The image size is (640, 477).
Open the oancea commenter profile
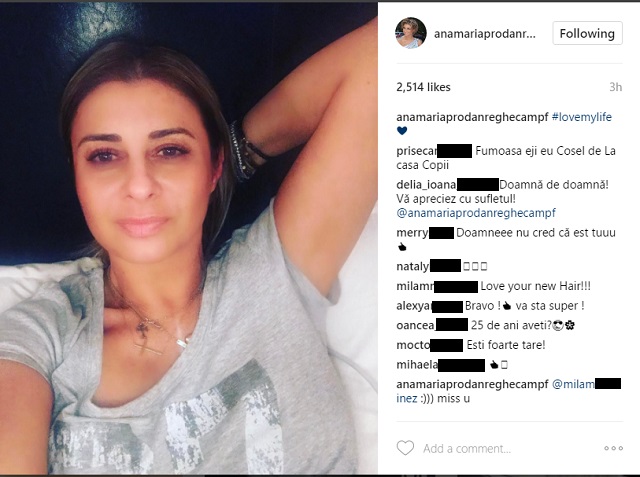tap(432, 325)
